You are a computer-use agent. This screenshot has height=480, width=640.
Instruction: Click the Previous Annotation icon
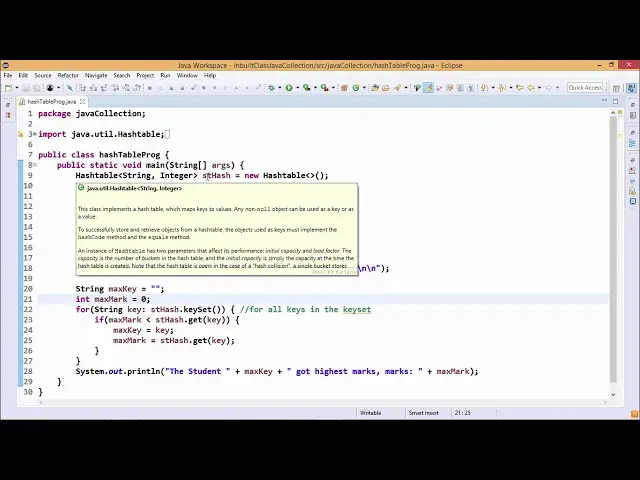(502, 88)
